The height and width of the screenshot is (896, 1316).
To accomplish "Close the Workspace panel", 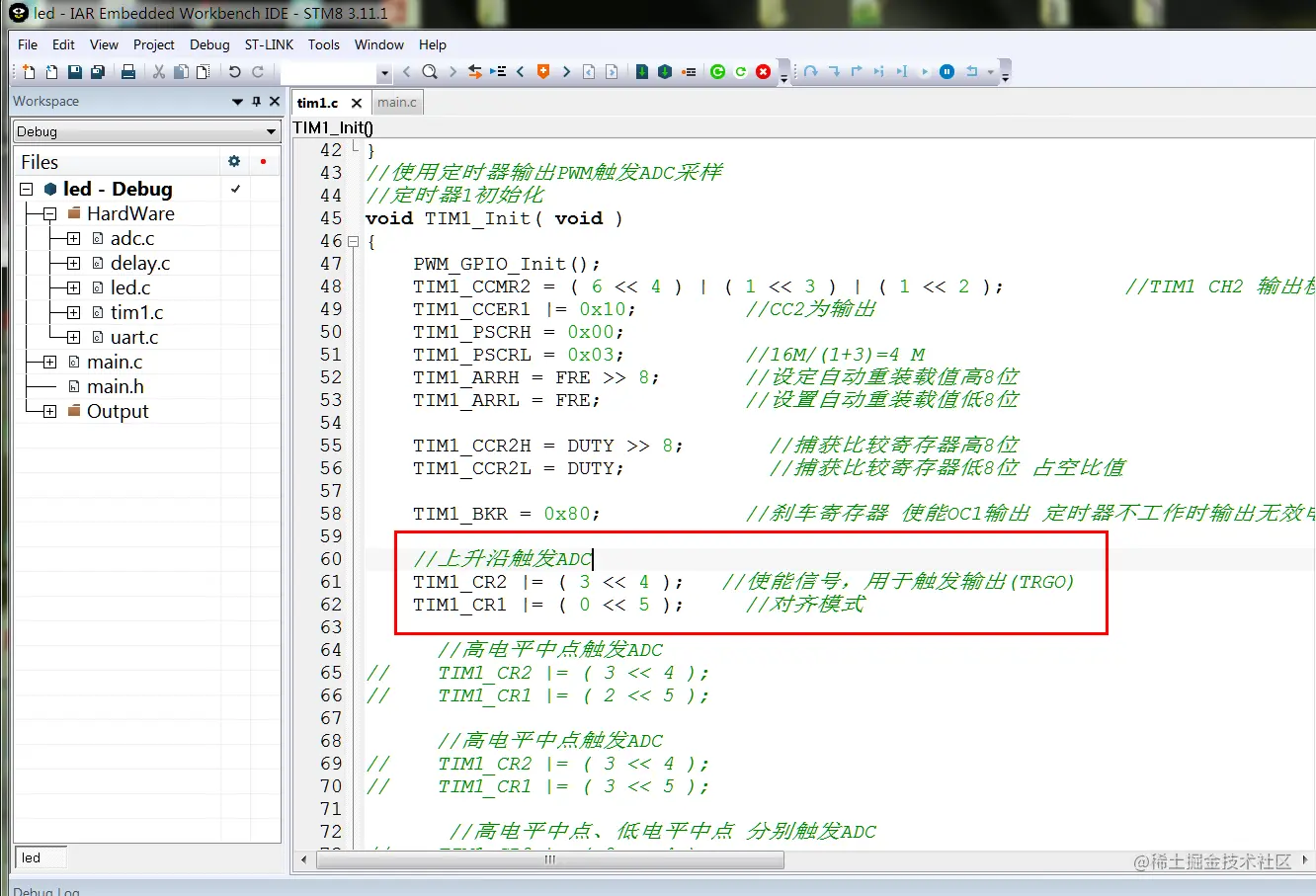I will (275, 101).
